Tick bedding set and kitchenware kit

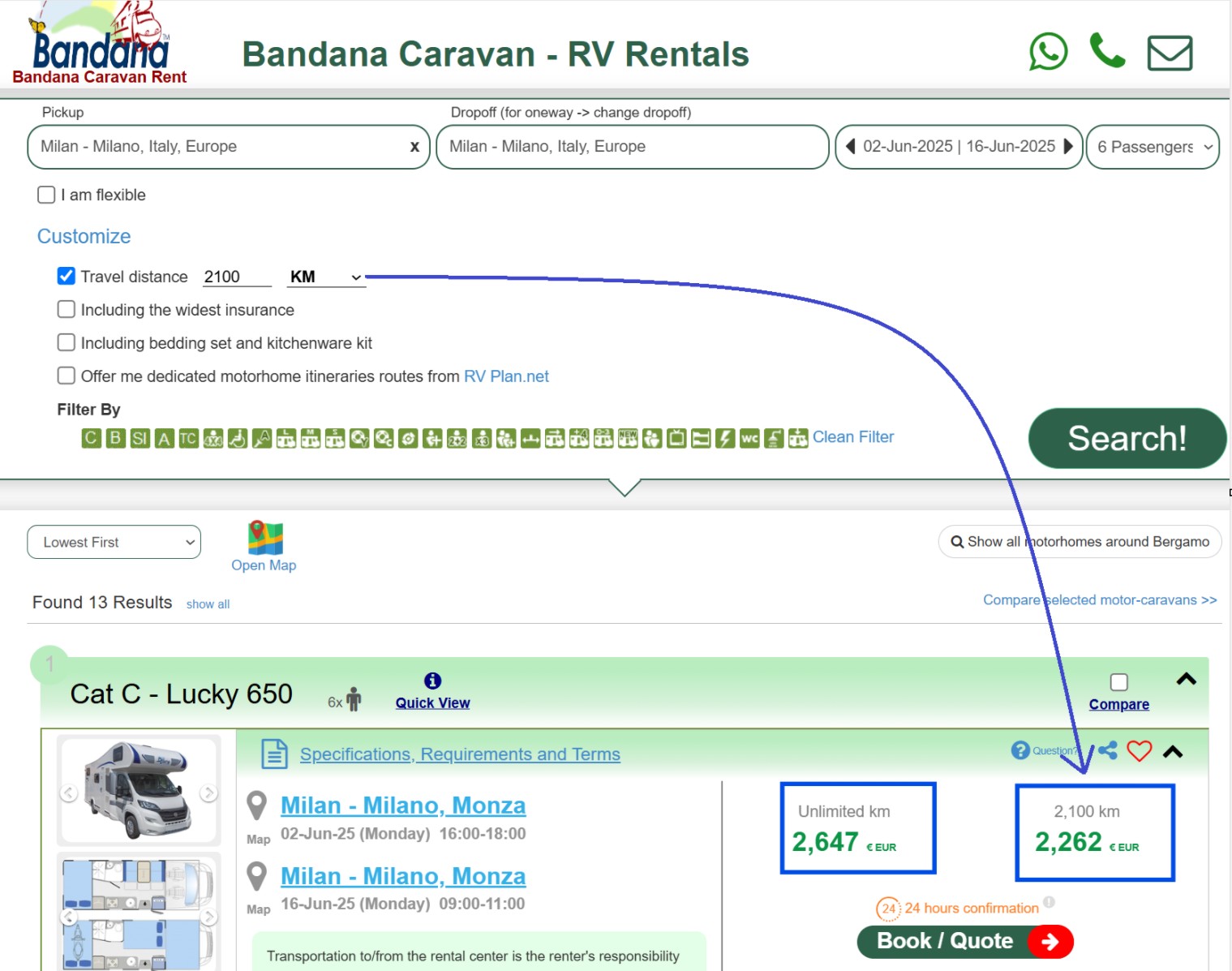click(67, 343)
